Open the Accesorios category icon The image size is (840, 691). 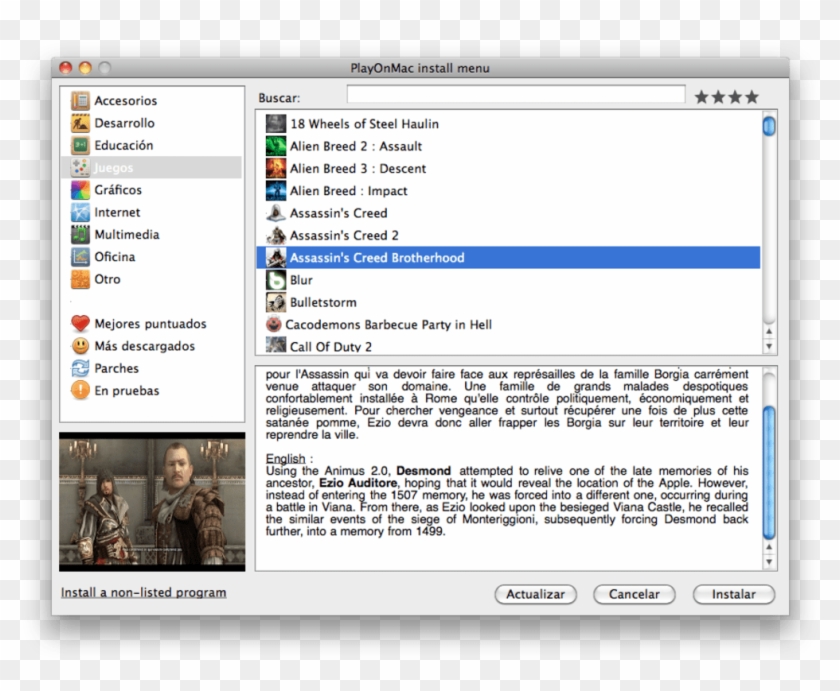[x=80, y=101]
